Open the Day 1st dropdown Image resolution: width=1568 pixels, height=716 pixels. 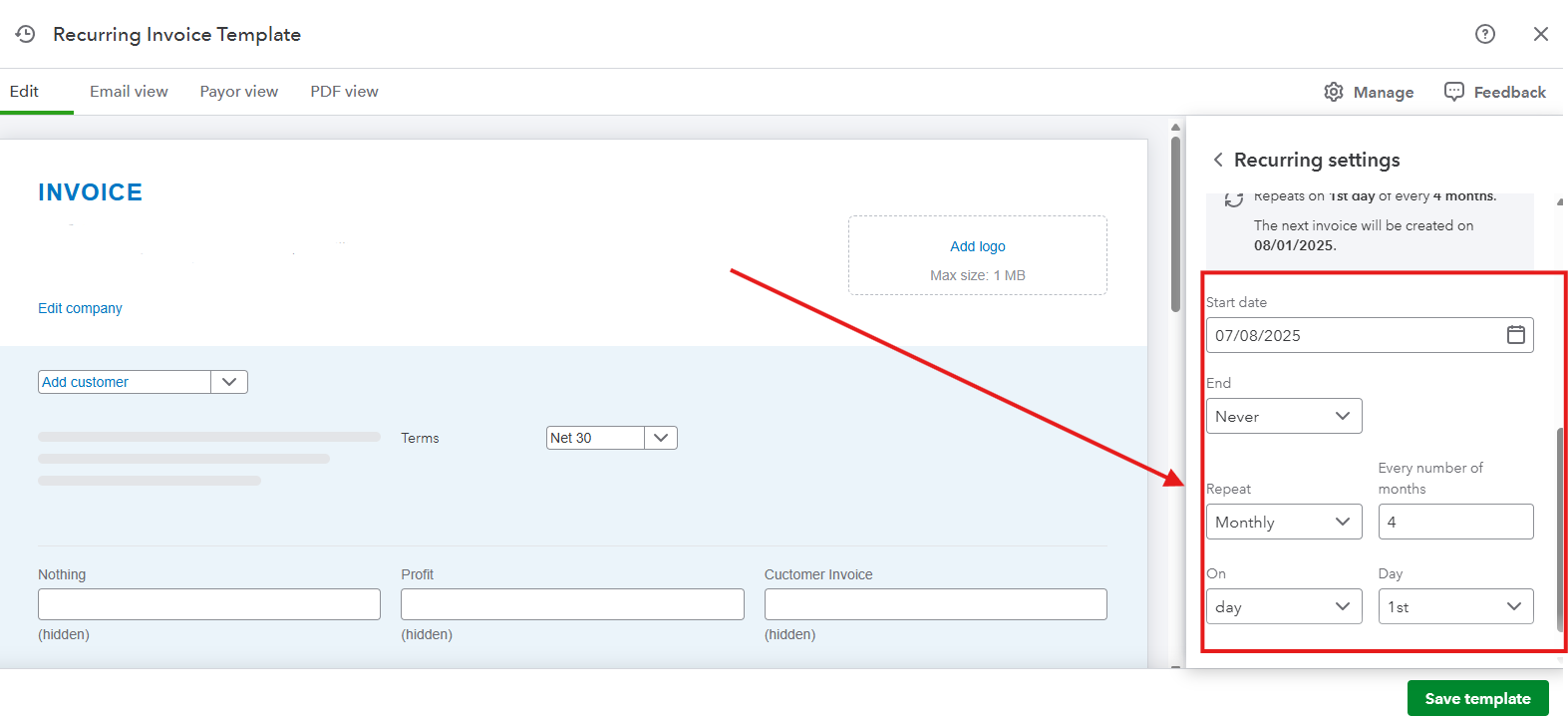[1455, 606]
